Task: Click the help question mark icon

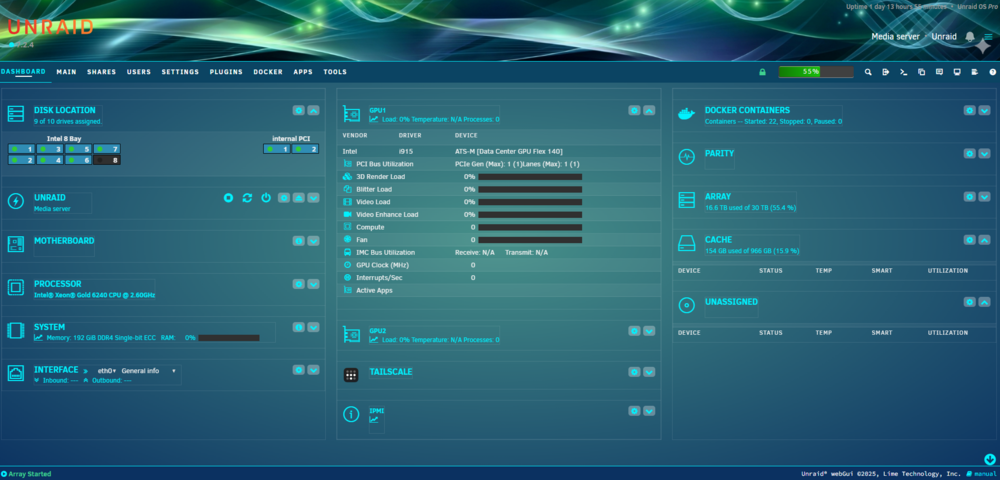Action: [x=993, y=72]
